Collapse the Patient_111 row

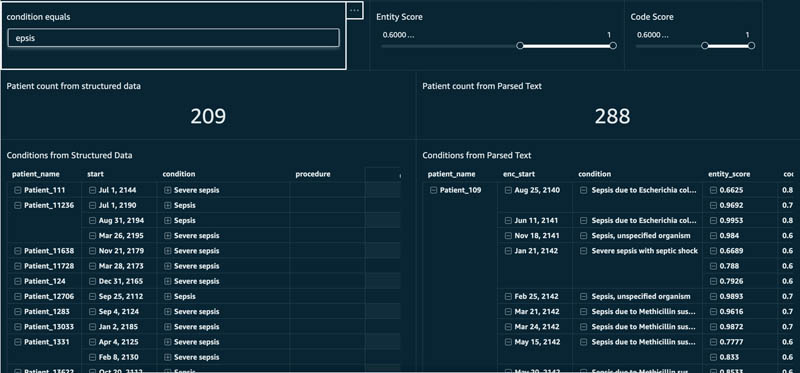click(18, 190)
